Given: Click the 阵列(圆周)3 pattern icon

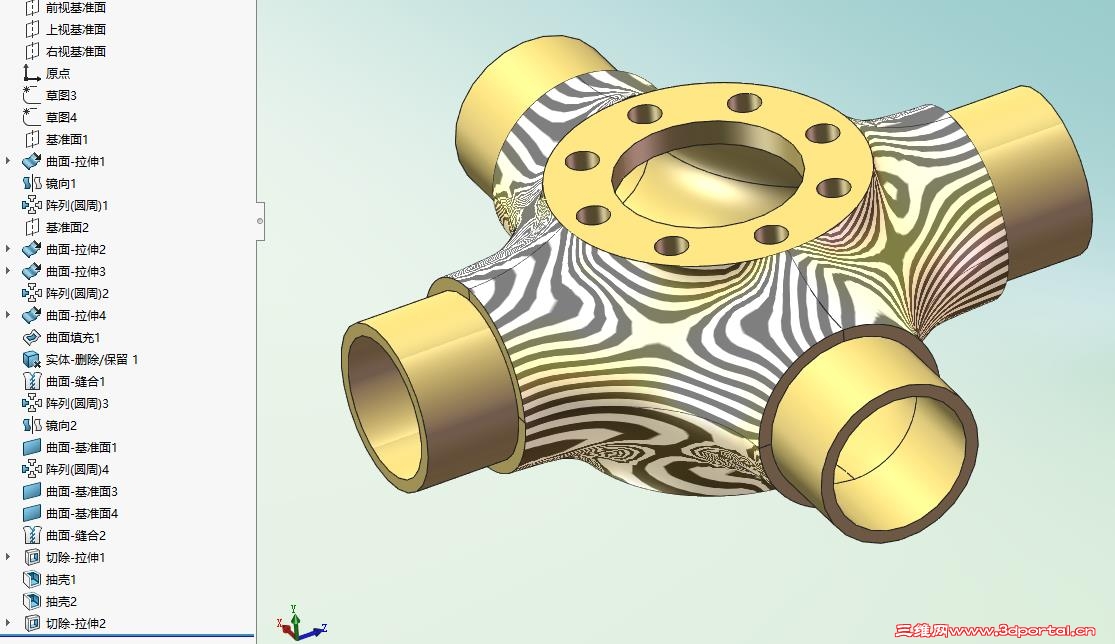Looking at the screenshot, I should point(32,404).
